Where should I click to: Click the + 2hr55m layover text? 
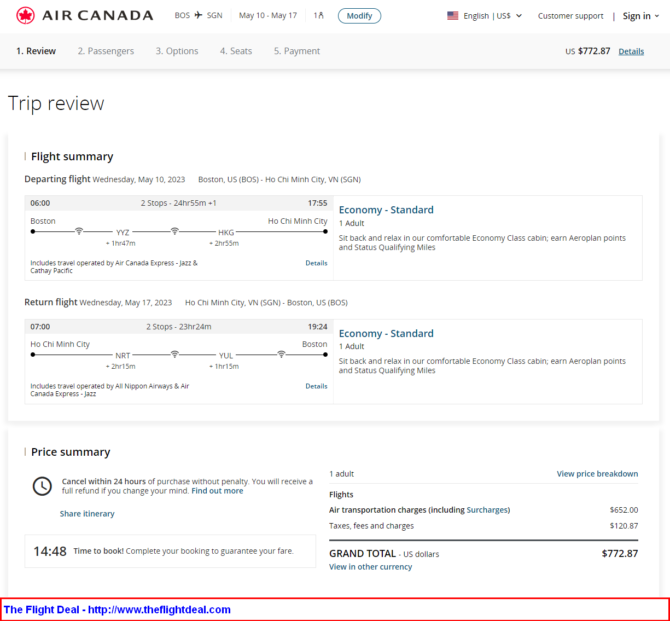coord(224,243)
